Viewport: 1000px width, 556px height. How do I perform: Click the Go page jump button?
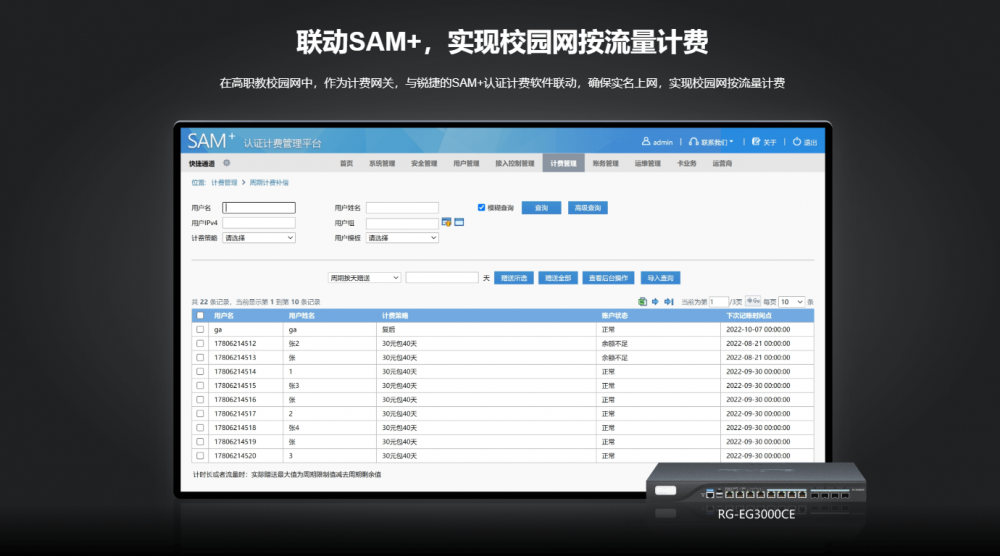tap(753, 301)
